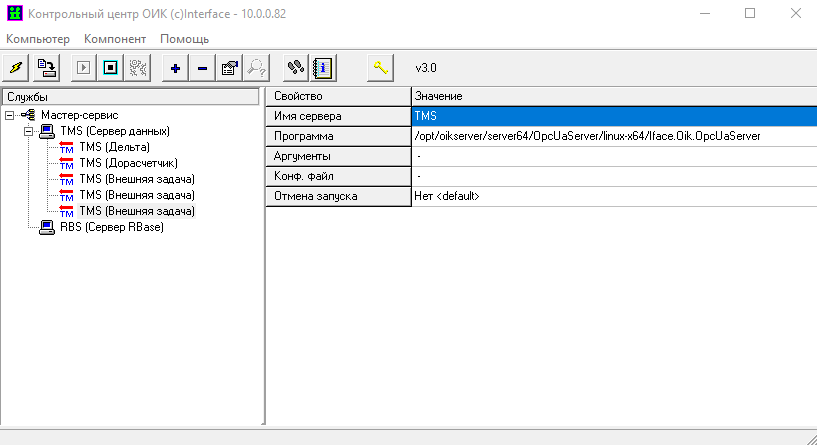
Task: Click the minus remove component icon
Action: click(x=201, y=68)
